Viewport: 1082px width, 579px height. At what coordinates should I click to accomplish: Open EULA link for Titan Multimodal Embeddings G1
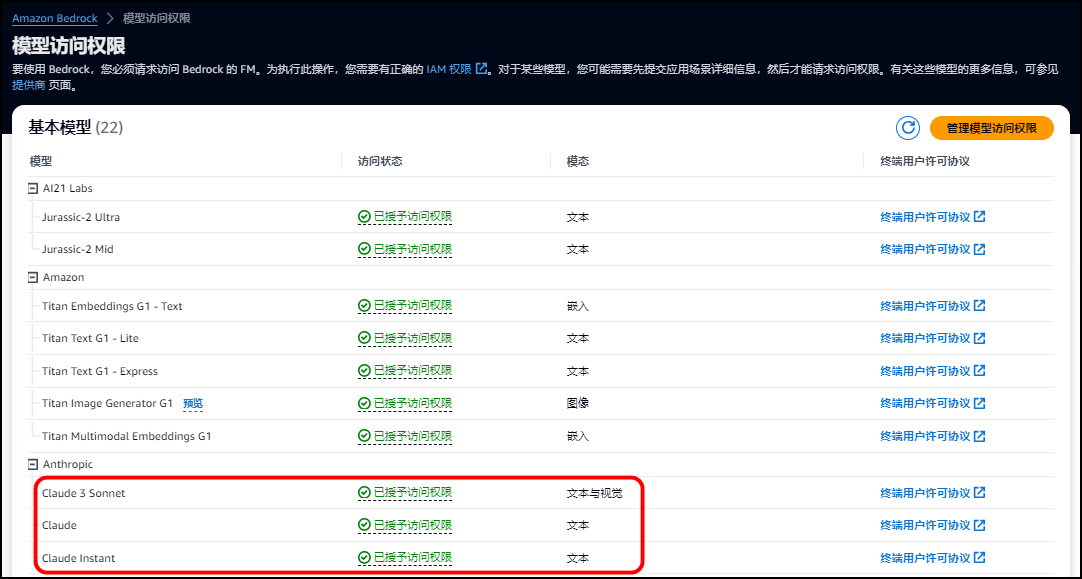tap(933, 436)
